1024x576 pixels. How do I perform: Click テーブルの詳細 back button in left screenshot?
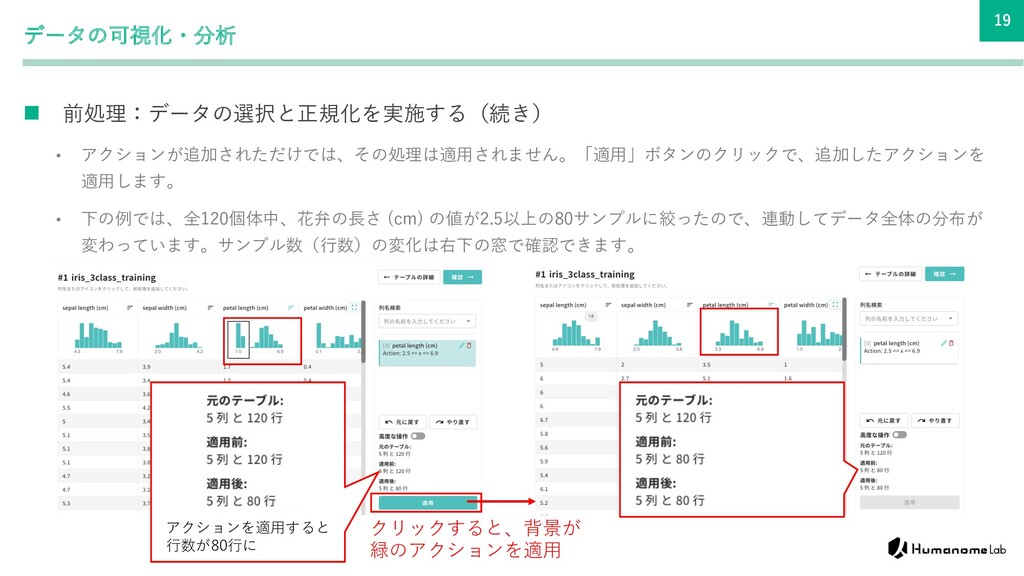pos(409,278)
